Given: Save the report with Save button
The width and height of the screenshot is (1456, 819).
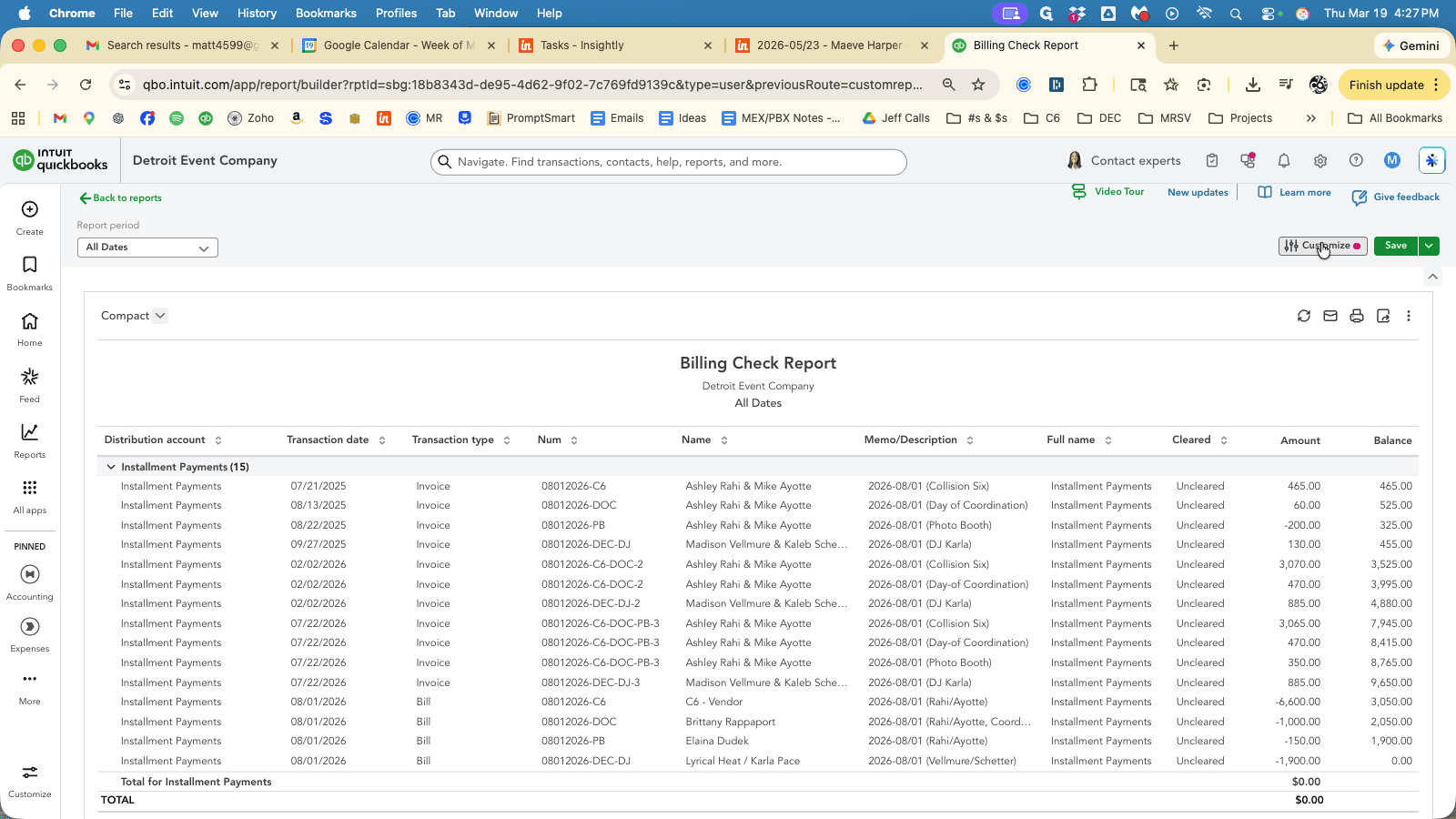Looking at the screenshot, I should pos(1396,246).
